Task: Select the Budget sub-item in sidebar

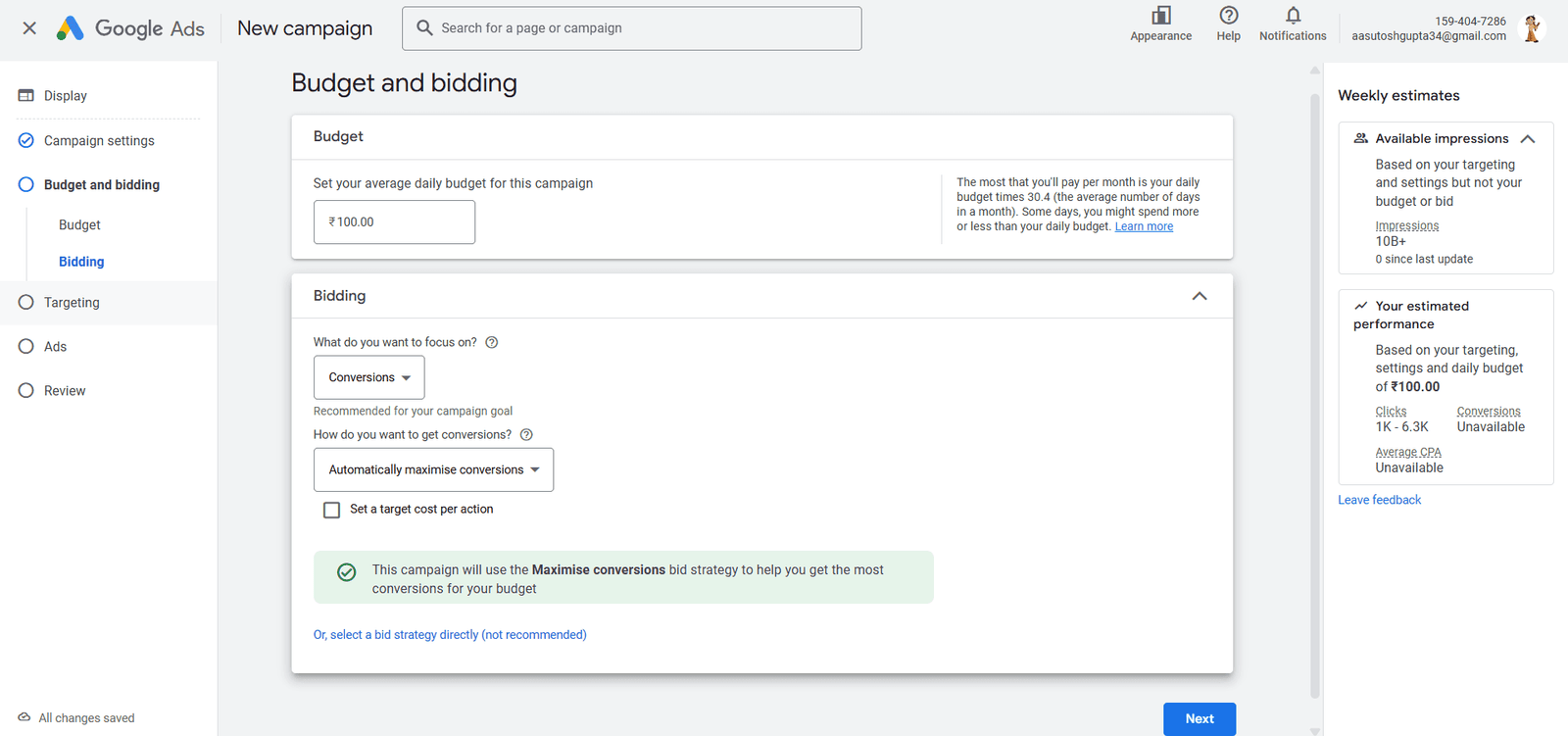Action: (x=79, y=225)
